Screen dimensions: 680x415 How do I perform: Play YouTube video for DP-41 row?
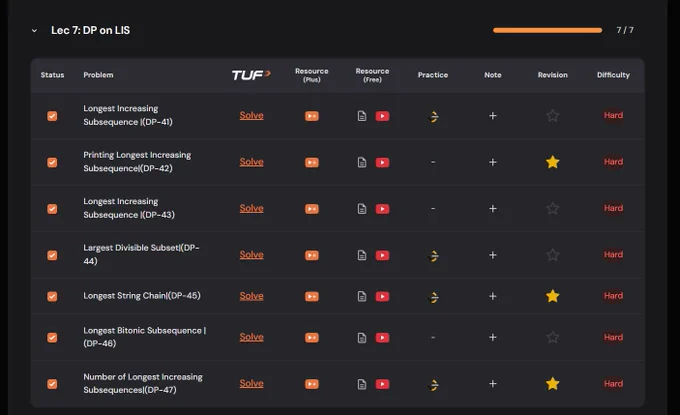pos(382,116)
